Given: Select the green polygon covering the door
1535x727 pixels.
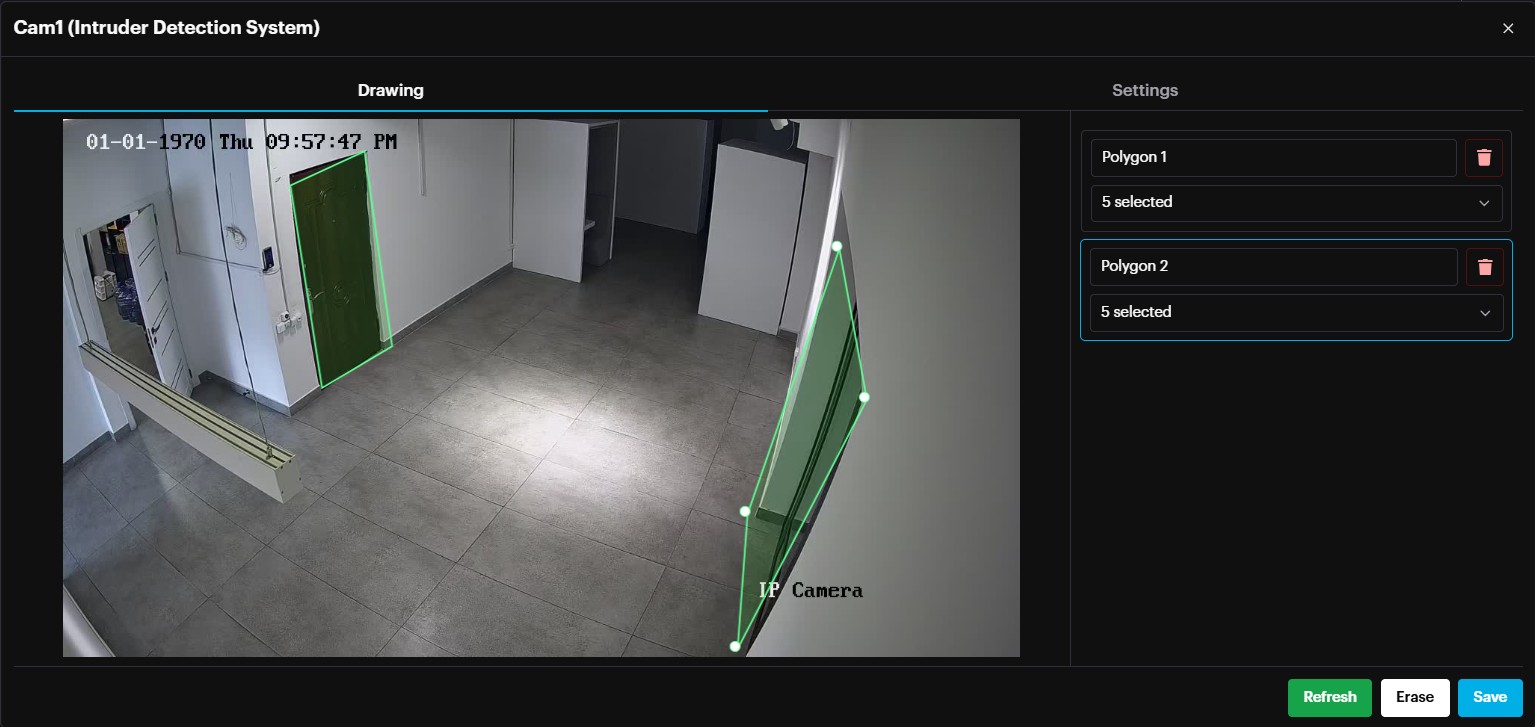Looking at the screenshot, I should pos(340,270).
